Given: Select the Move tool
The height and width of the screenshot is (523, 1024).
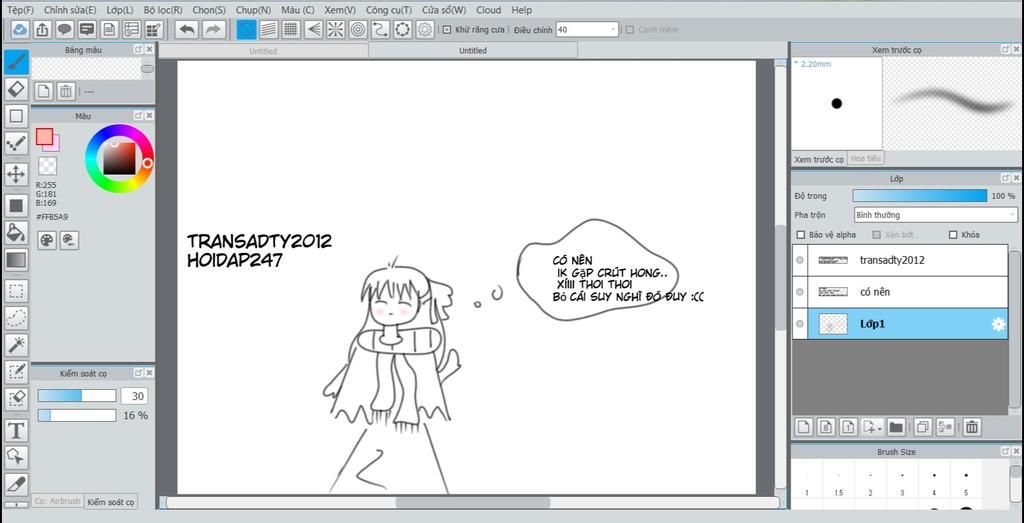Looking at the screenshot, I should (16, 174).
